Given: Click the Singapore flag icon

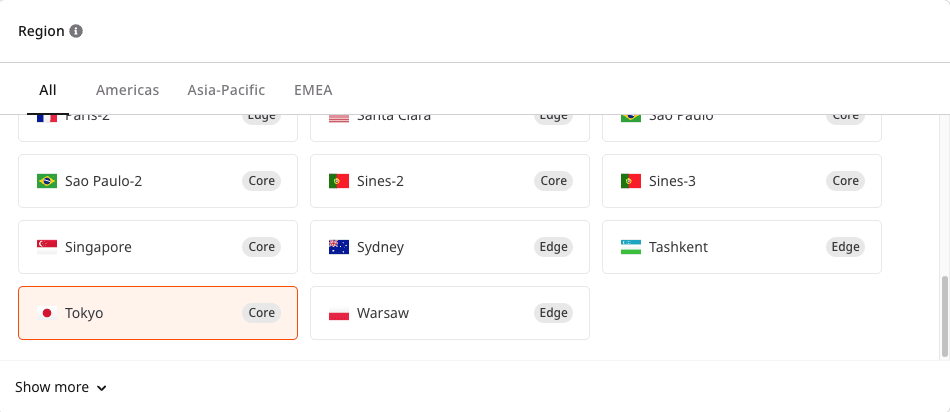Looking at the screenshot, I should [46, 247].
